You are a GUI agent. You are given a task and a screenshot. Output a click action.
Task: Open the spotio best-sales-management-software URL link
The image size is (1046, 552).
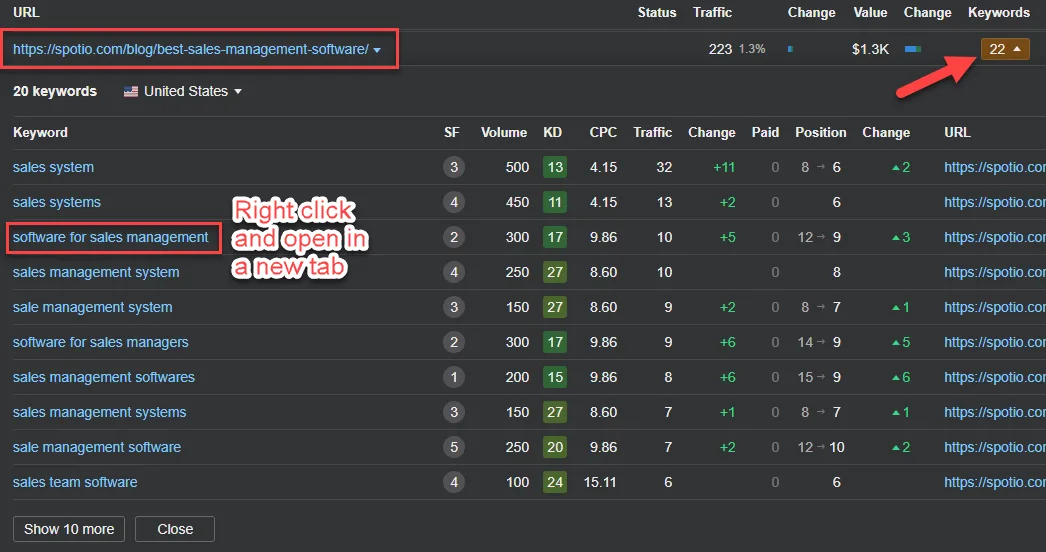(x=191, y=49)
